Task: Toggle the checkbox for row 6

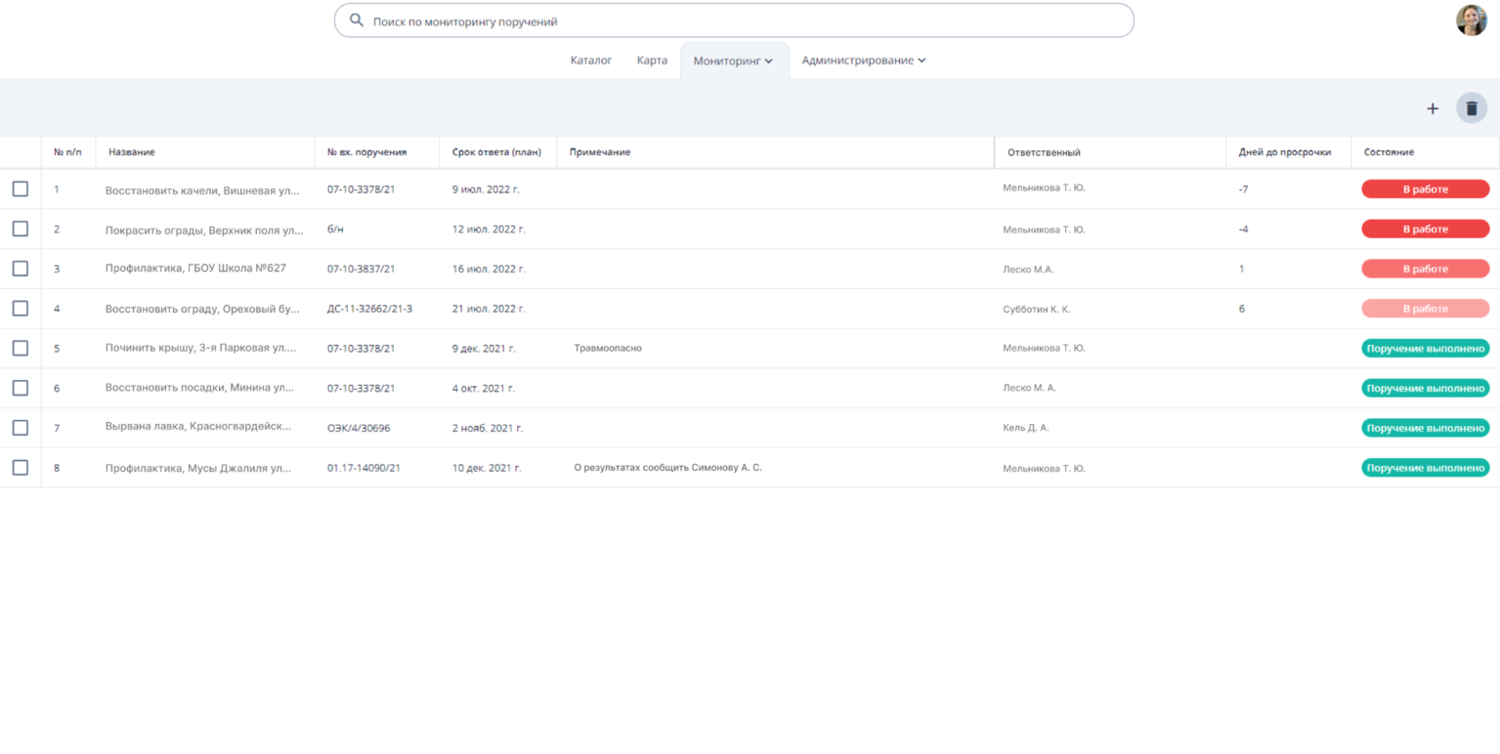Action: click(20, 388)
